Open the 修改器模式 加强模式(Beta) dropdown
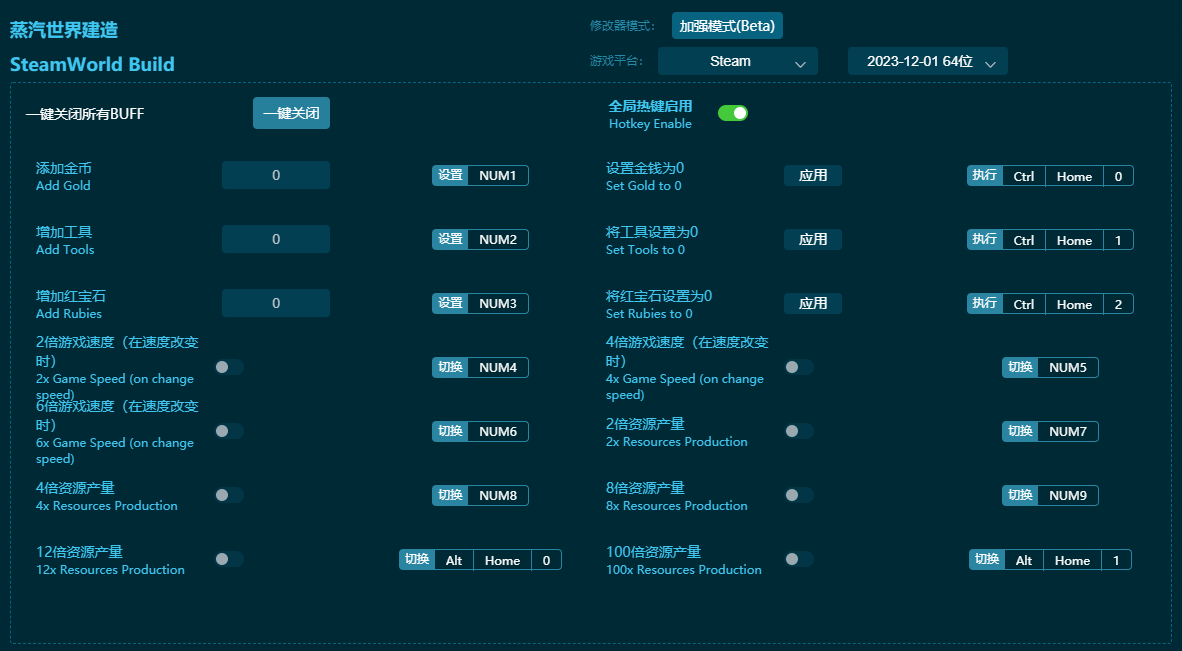 (x=727, y=25)
